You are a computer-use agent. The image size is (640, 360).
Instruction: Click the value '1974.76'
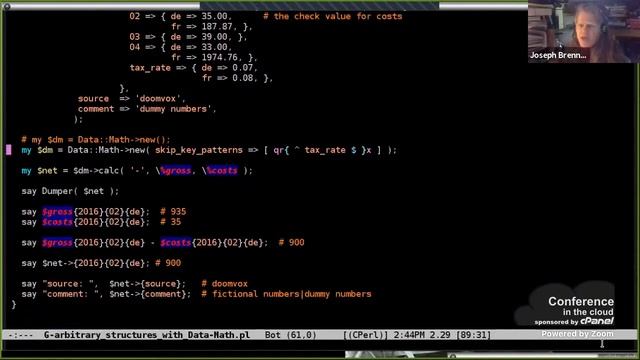[219, 58]
